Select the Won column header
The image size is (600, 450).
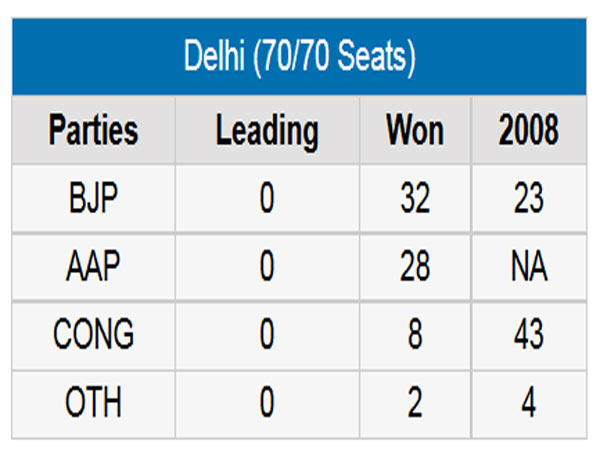[415, 130]
